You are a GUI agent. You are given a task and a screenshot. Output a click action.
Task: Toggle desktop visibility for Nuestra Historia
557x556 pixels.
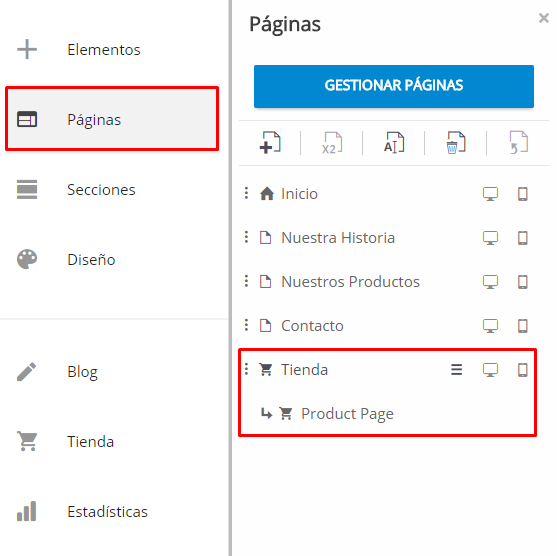(x=490, y=238)
